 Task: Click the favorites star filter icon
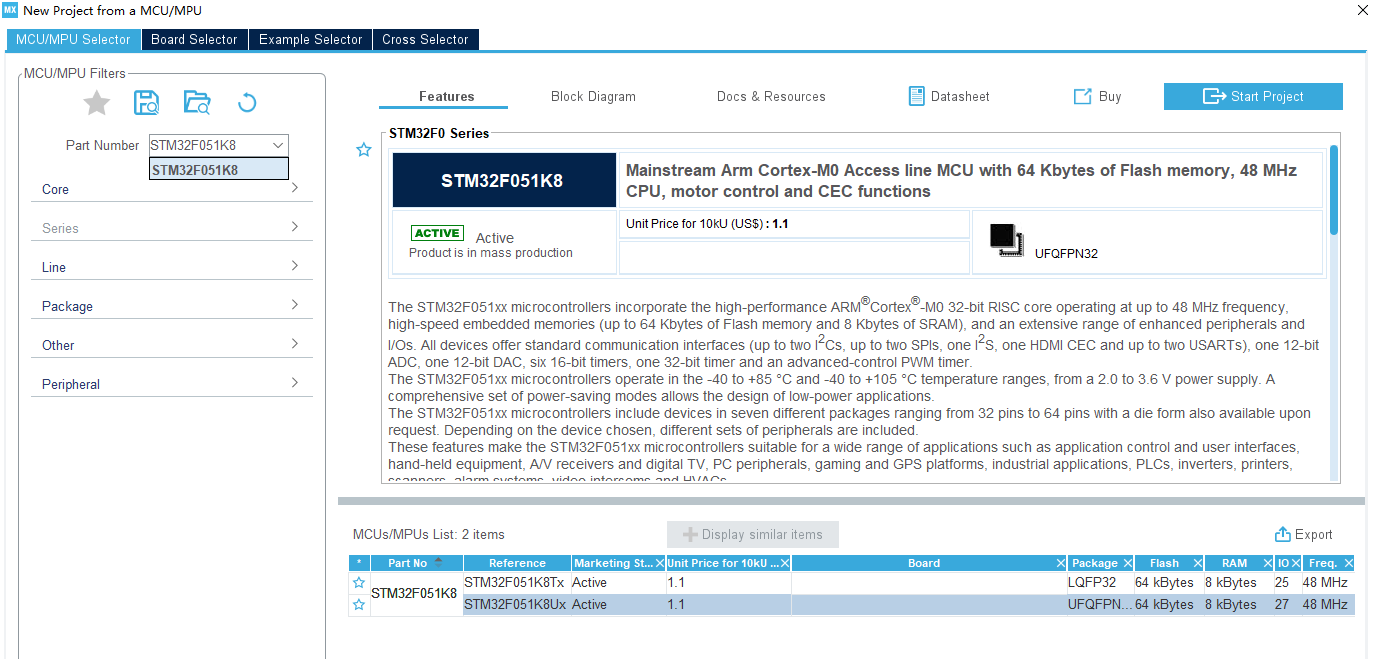97,102
